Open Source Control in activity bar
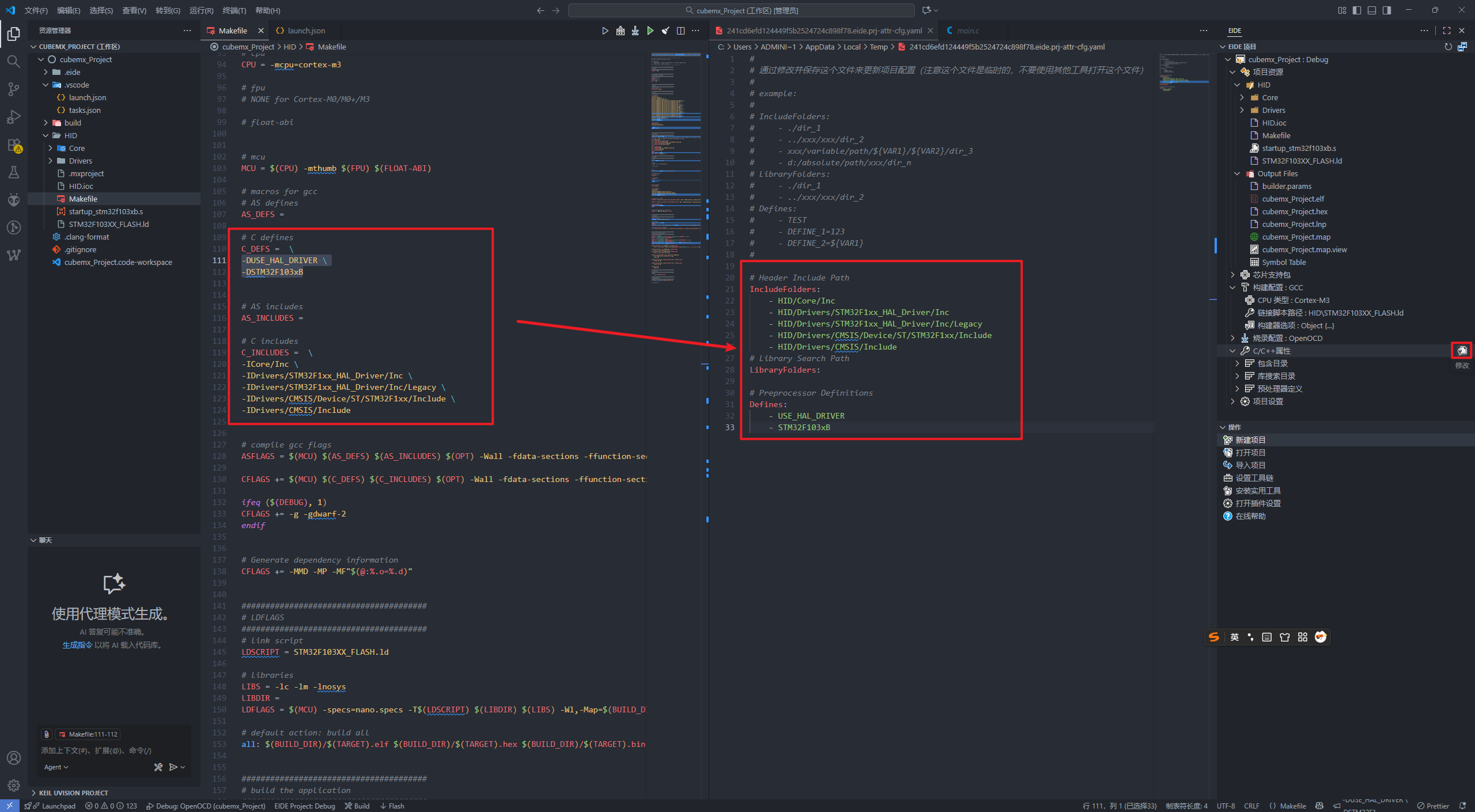Screen dimensions: 1475x812 14,89
